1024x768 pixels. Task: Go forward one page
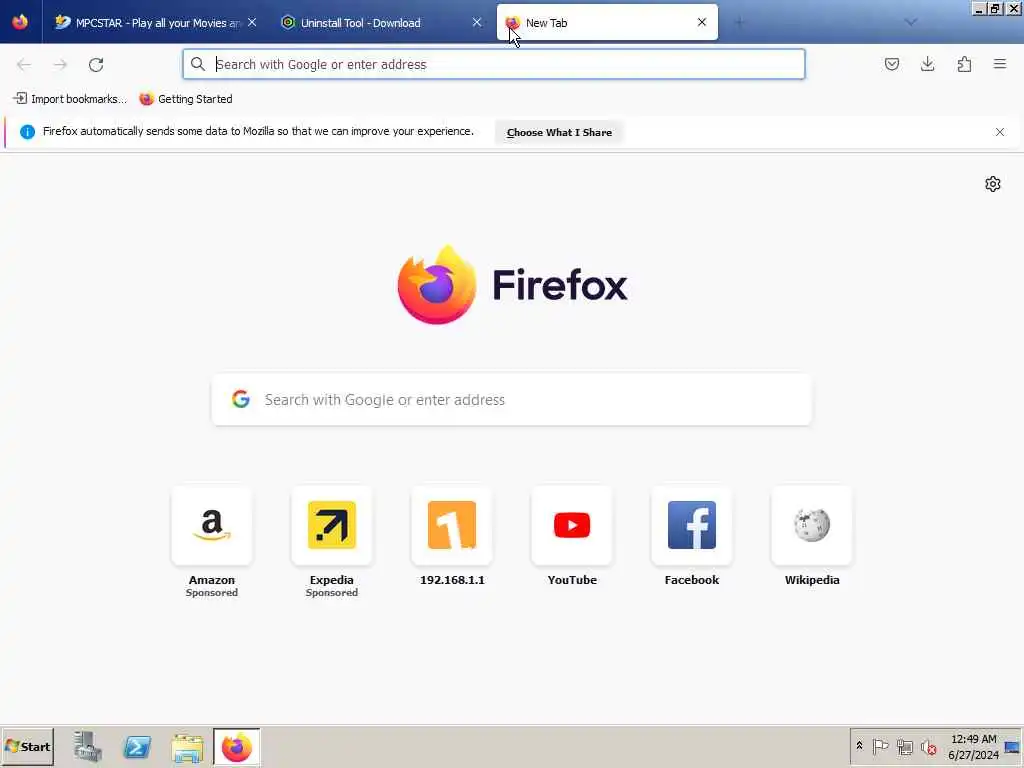[x=60, y=65]
